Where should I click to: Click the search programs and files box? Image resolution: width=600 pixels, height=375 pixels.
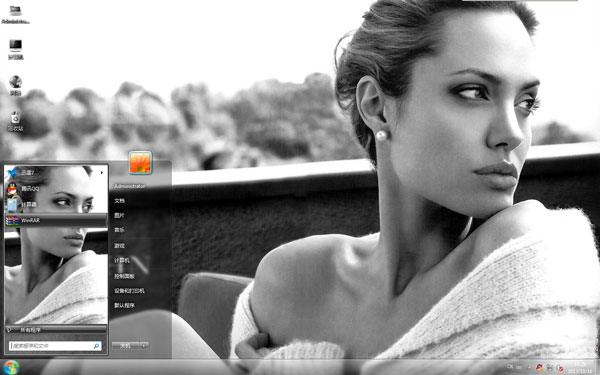[55, 346]
